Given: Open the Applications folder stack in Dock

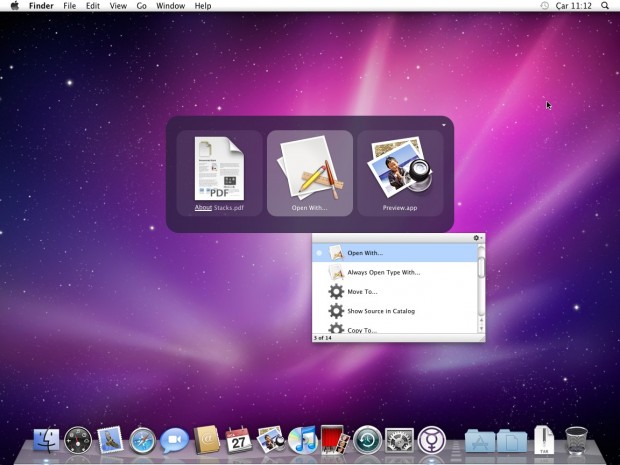Looking at the screenshot, I should tap(480, 440).
